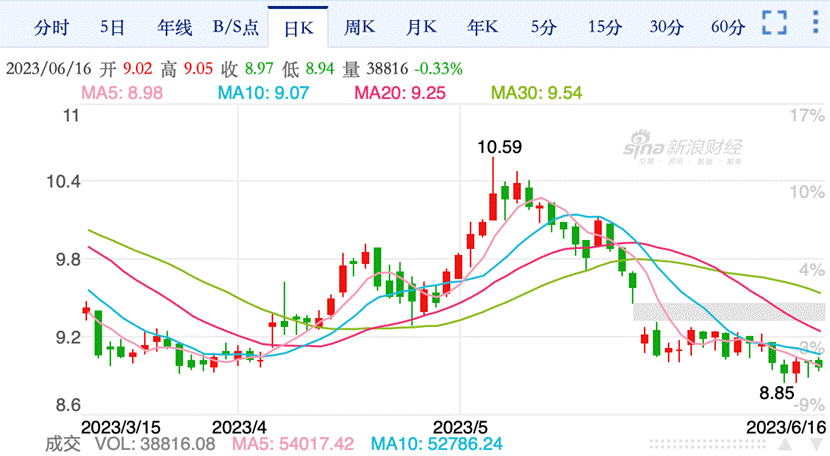Switch to the 年线 tab

175,27
